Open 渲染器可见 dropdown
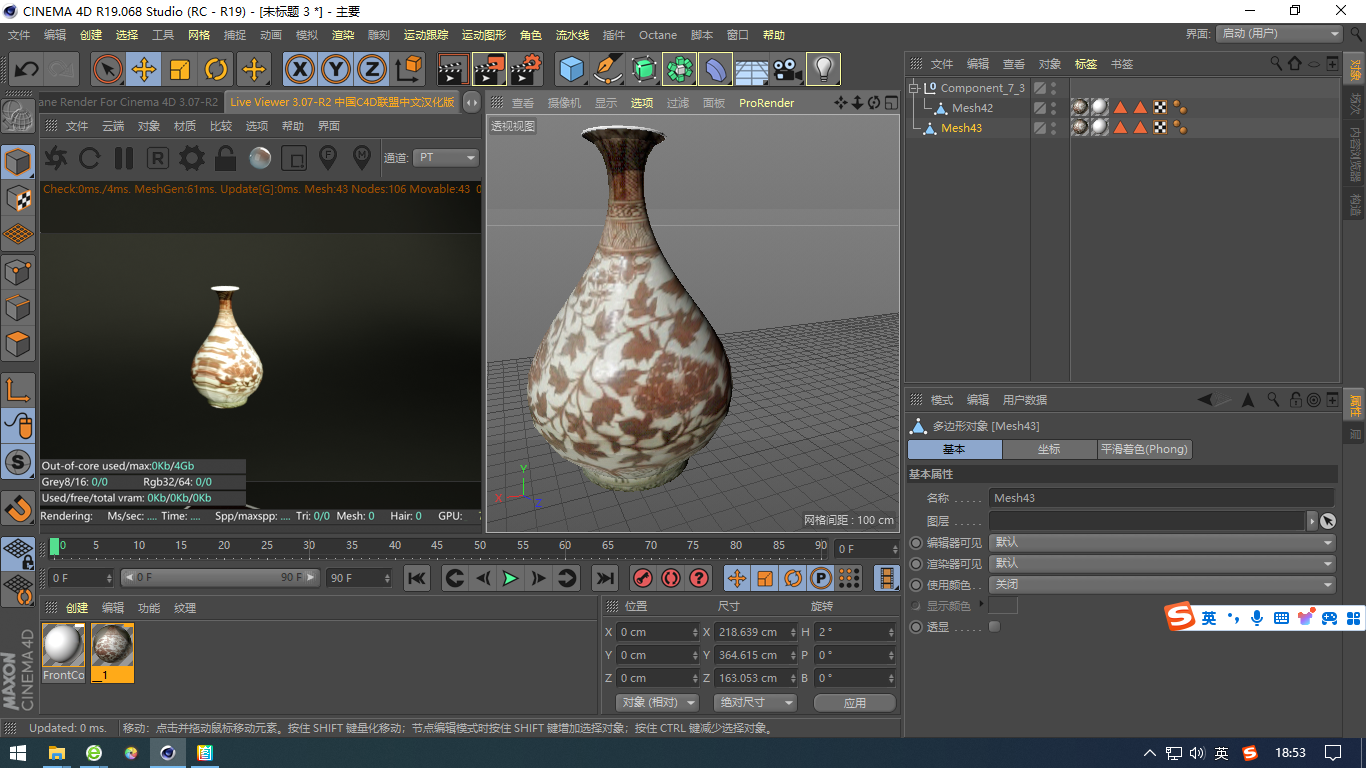 pyautogui.click(x=1162, y=563)
